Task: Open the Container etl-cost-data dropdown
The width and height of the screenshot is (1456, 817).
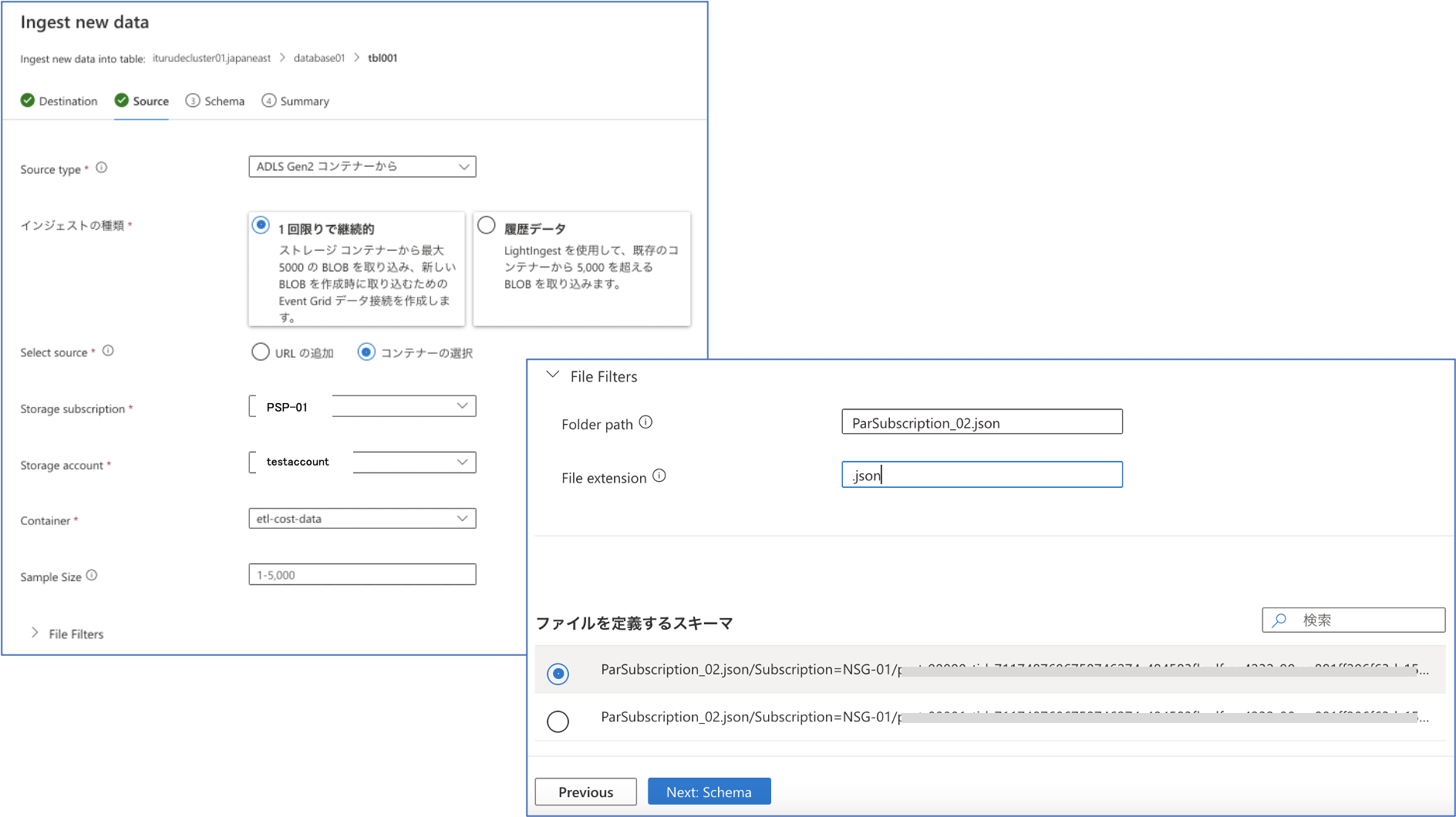Action: pos(362,519)
